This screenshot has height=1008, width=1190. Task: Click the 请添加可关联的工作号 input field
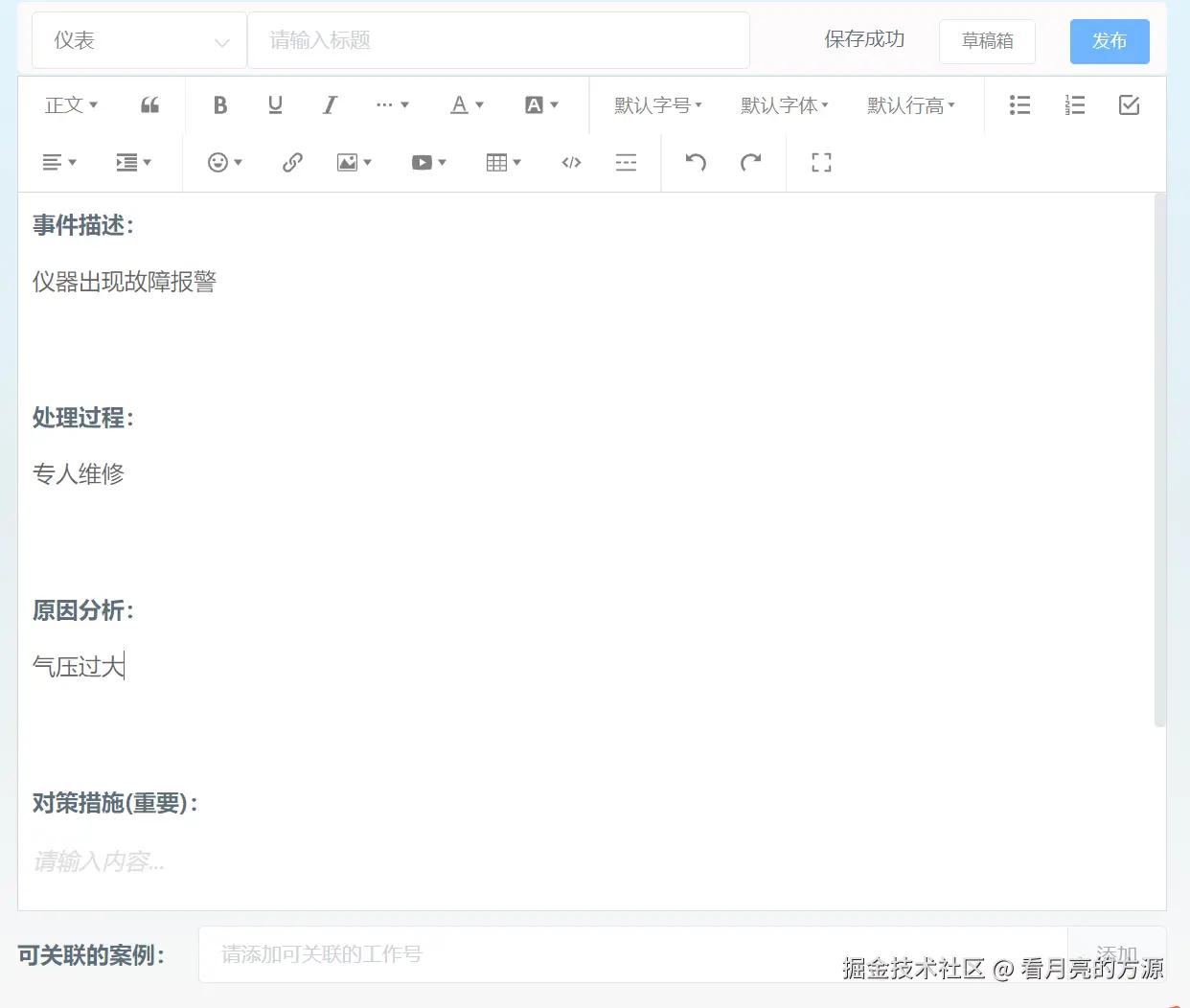coord(632,954)
